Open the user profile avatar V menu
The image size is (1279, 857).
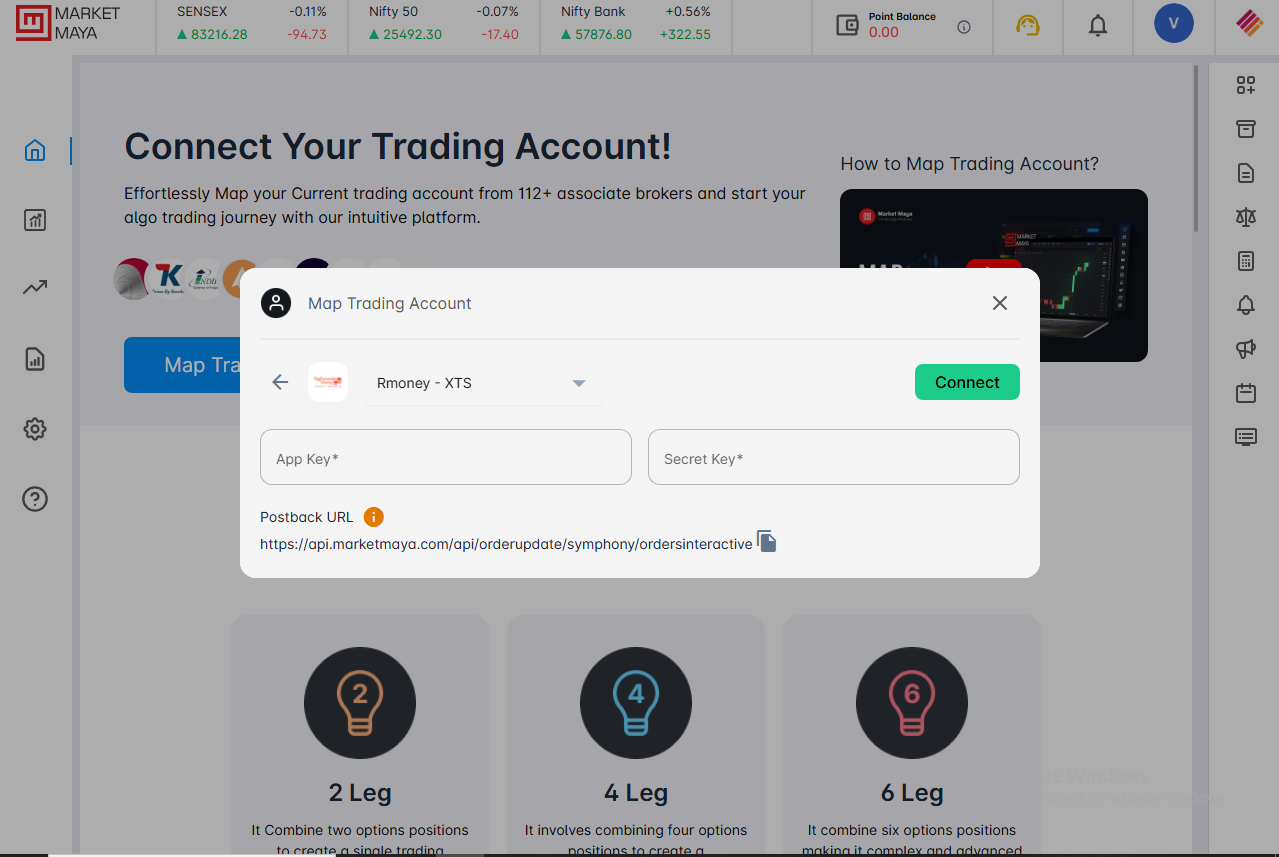pyautogui.click(x=1173, y=23)
